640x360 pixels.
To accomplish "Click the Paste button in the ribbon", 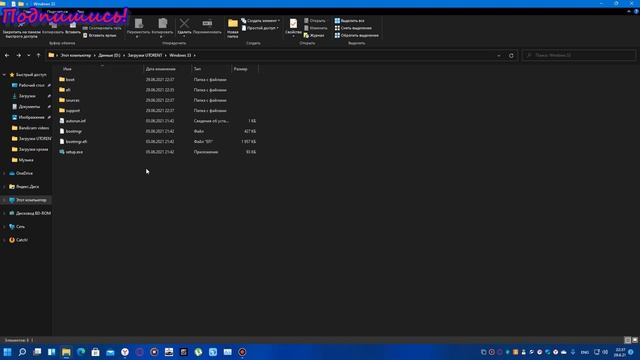I will (73, 28).
